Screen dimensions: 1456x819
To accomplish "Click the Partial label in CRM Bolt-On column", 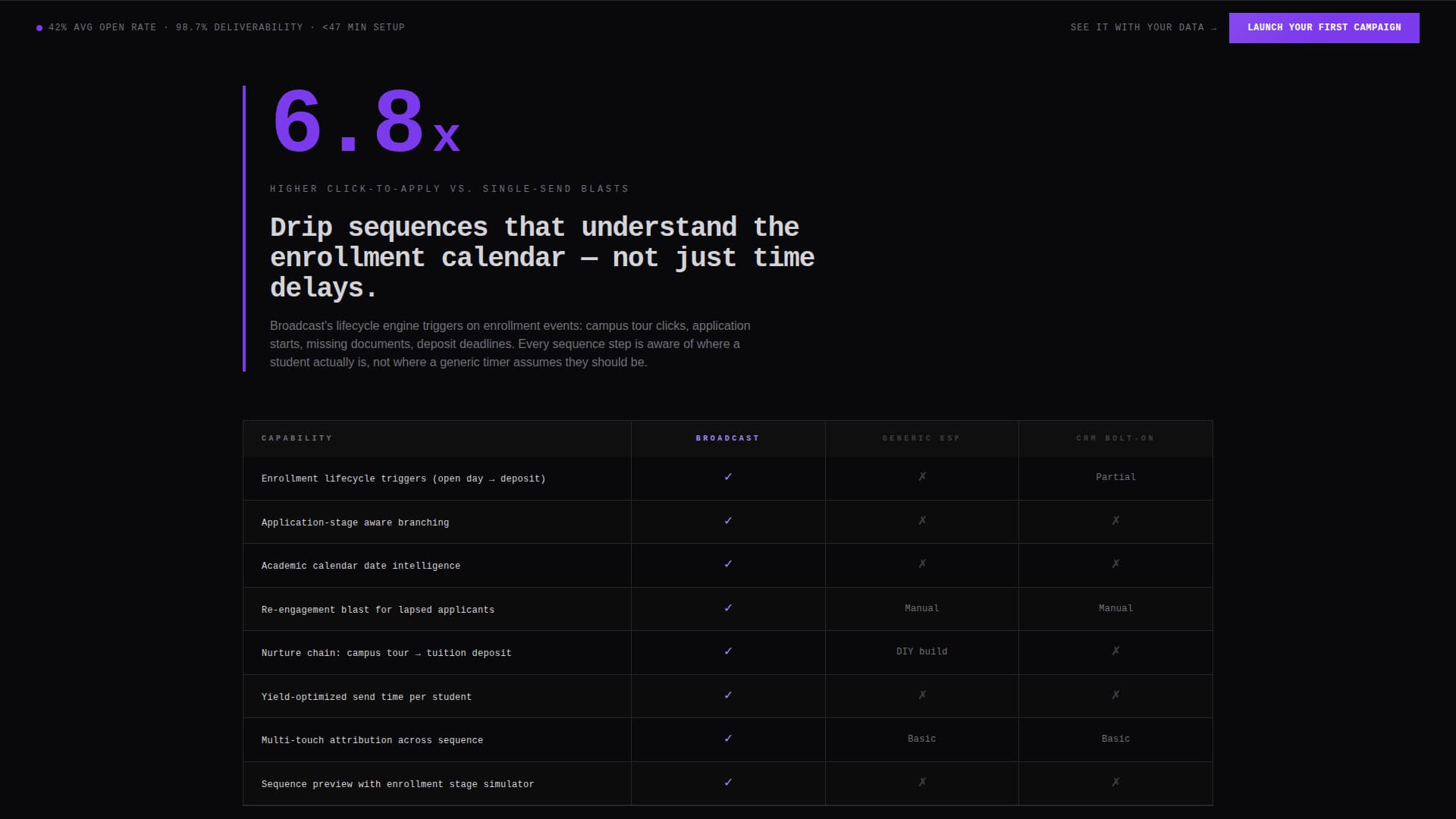I will point(1116,477).
